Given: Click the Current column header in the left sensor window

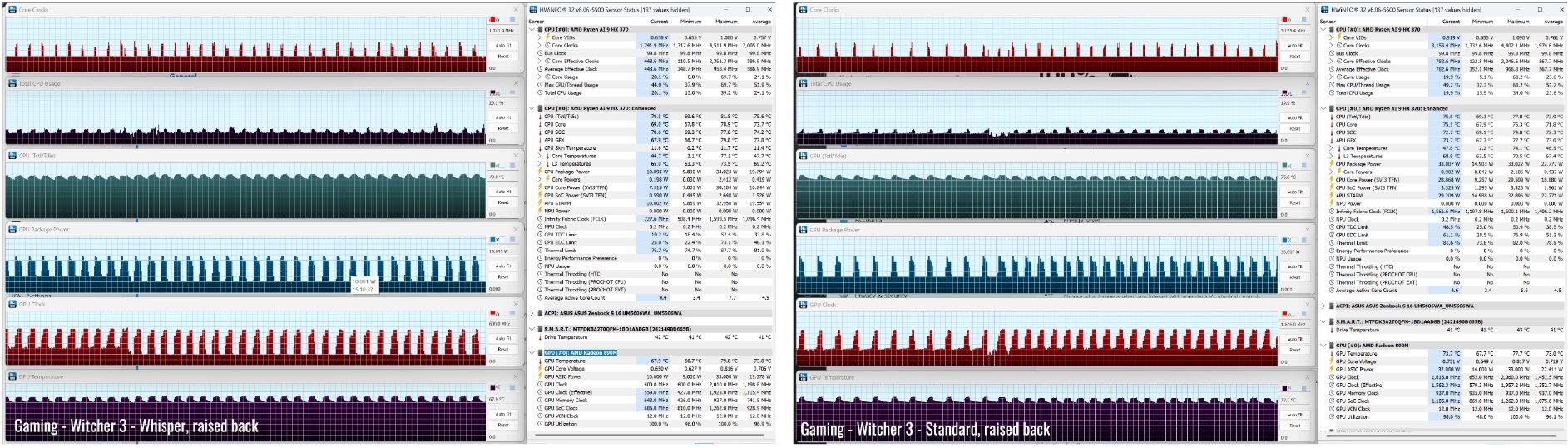Looking at the screenshot, I should [x=659, y=22].
